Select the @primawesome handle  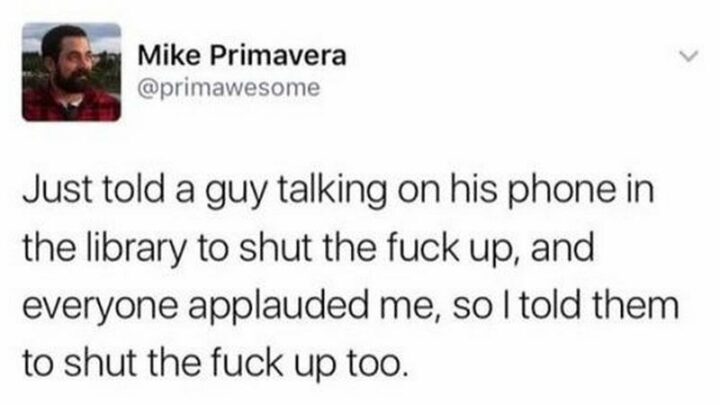coord(229,87)
